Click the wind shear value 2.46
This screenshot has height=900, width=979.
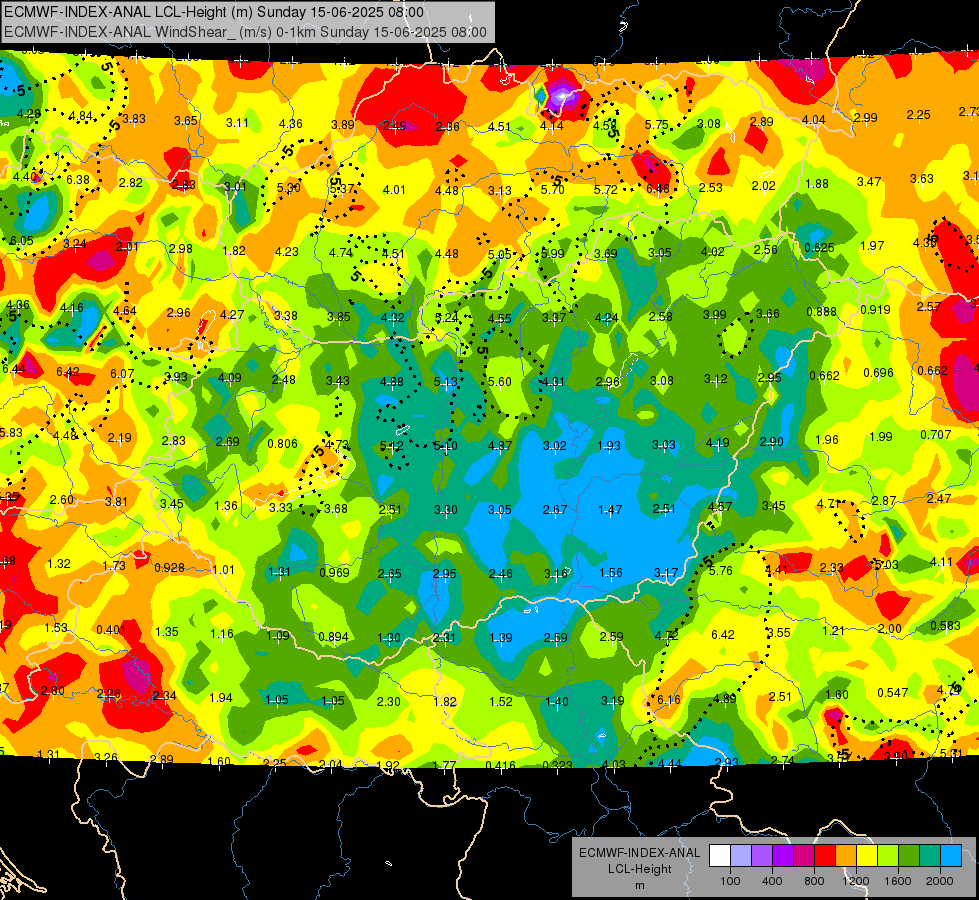click(500, 573)
